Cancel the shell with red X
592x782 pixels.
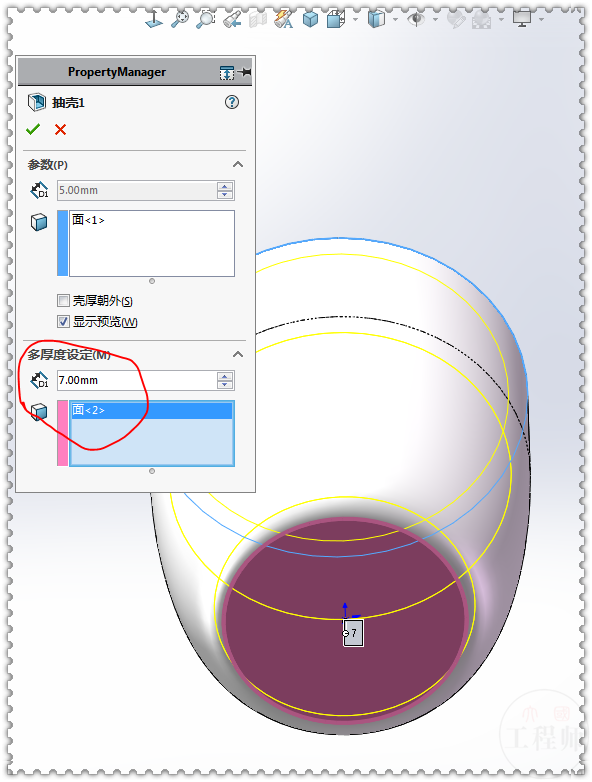coord(60,130)
